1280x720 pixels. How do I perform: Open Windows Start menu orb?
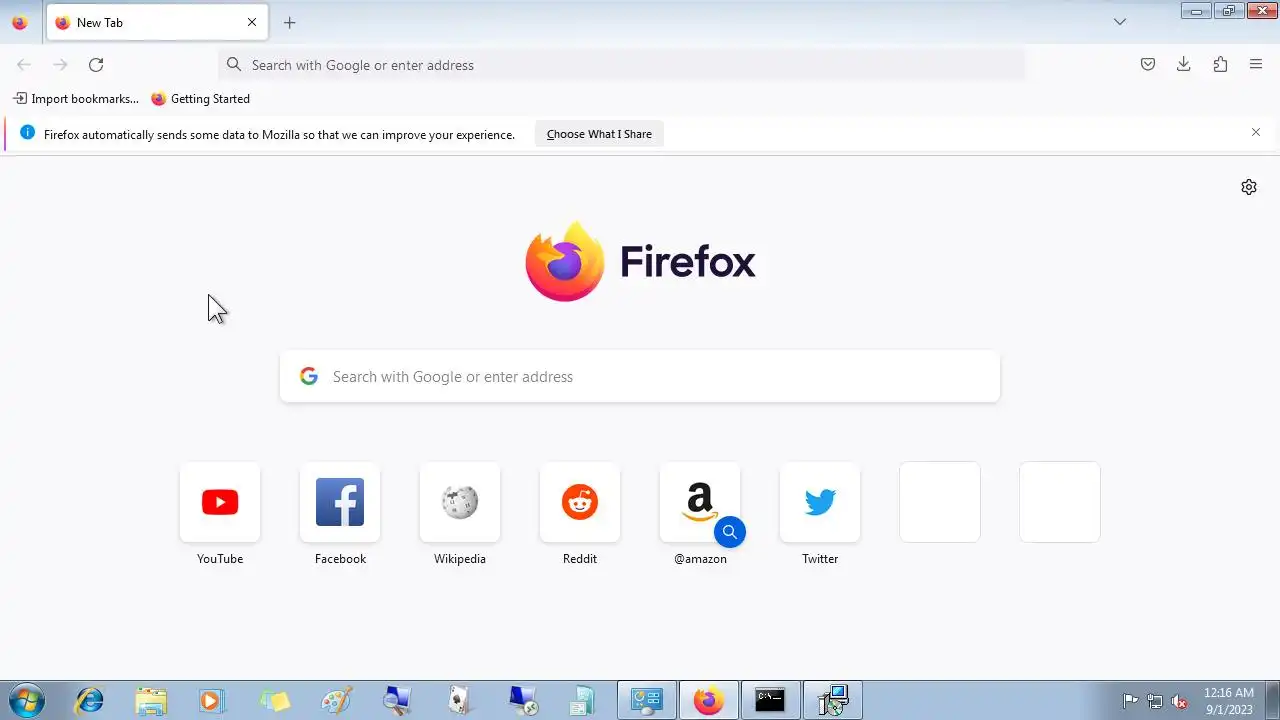point(26,701)
